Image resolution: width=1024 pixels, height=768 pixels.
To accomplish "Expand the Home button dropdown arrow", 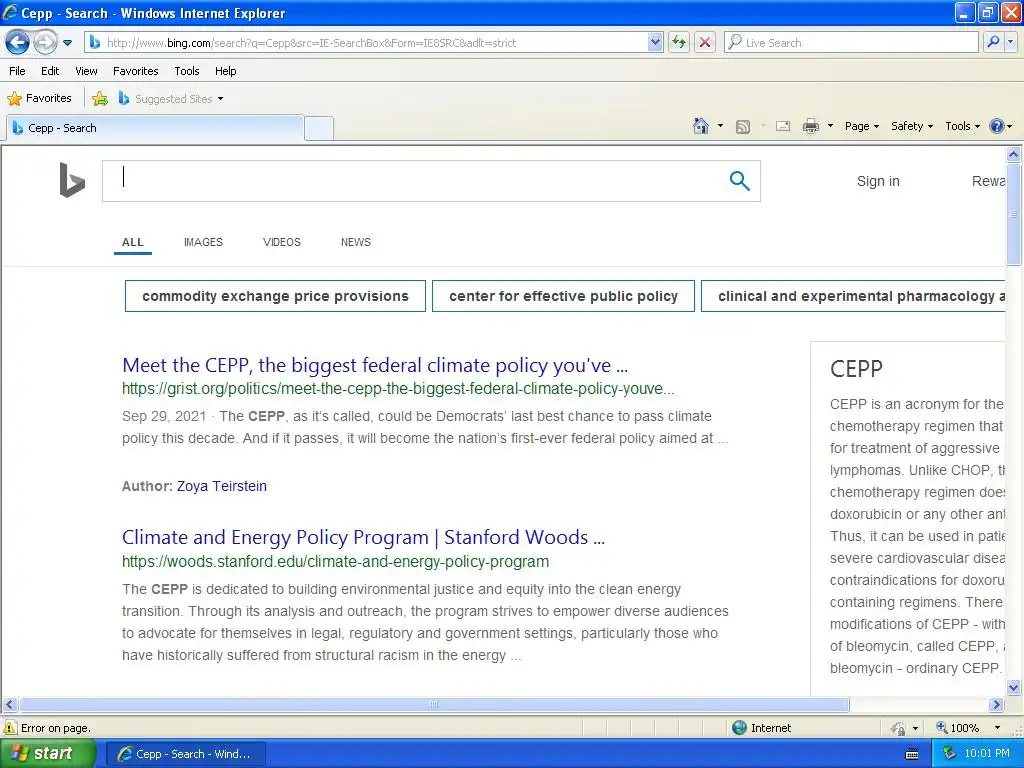I will 720,126.
